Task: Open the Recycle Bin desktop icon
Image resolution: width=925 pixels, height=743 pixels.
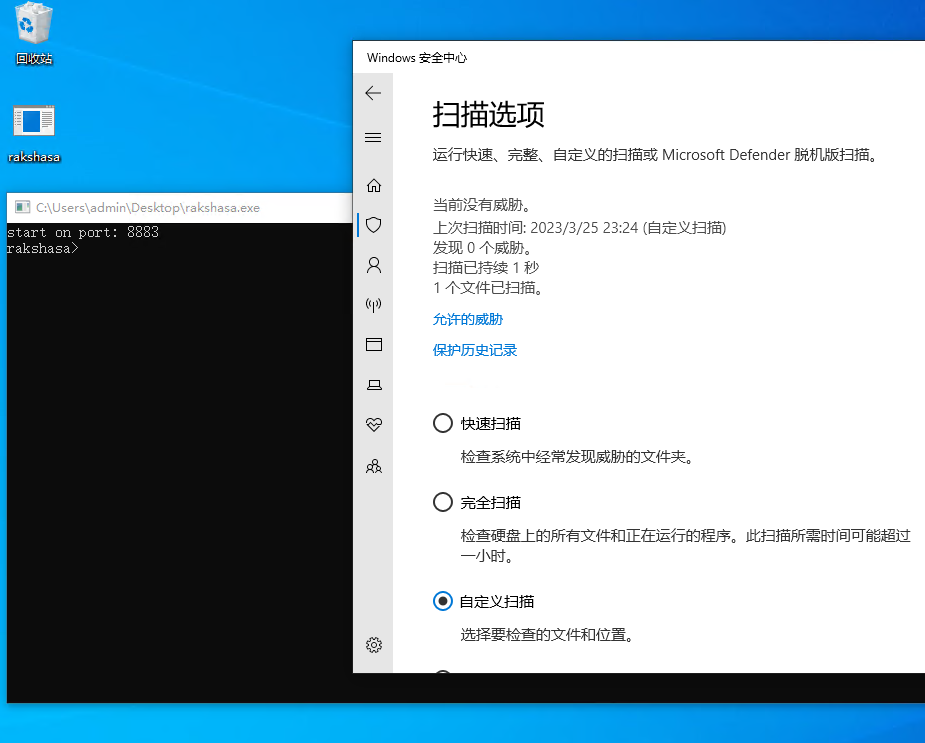Action: point(34,34)
